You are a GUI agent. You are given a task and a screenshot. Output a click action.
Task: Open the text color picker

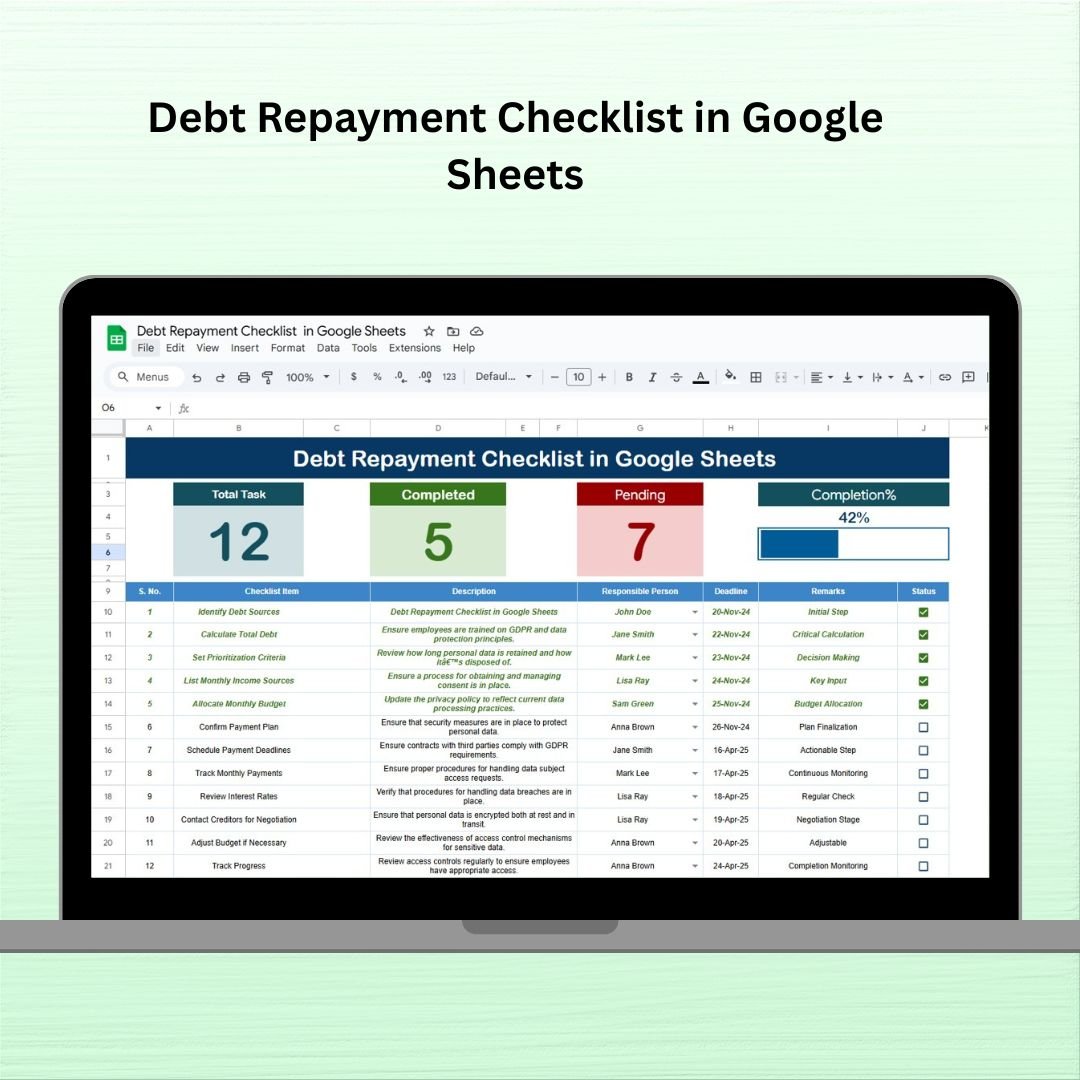700,377
